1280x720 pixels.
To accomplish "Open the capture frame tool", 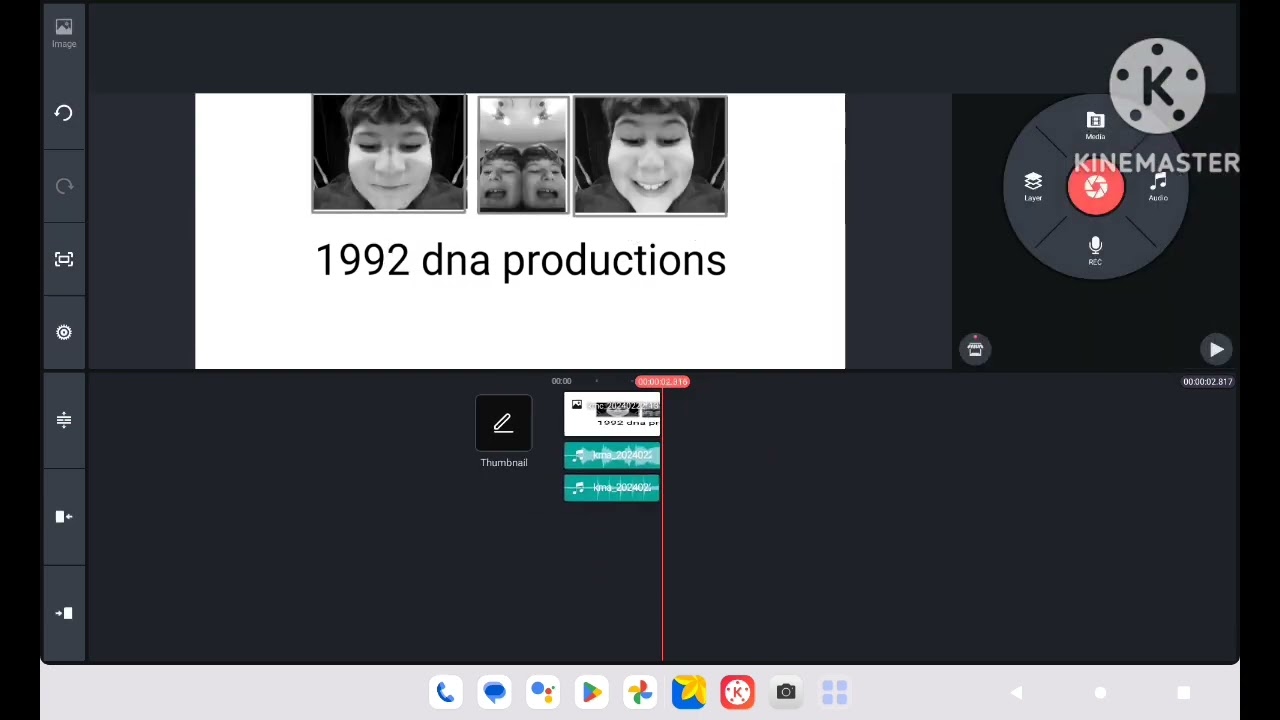I will 64,259.
